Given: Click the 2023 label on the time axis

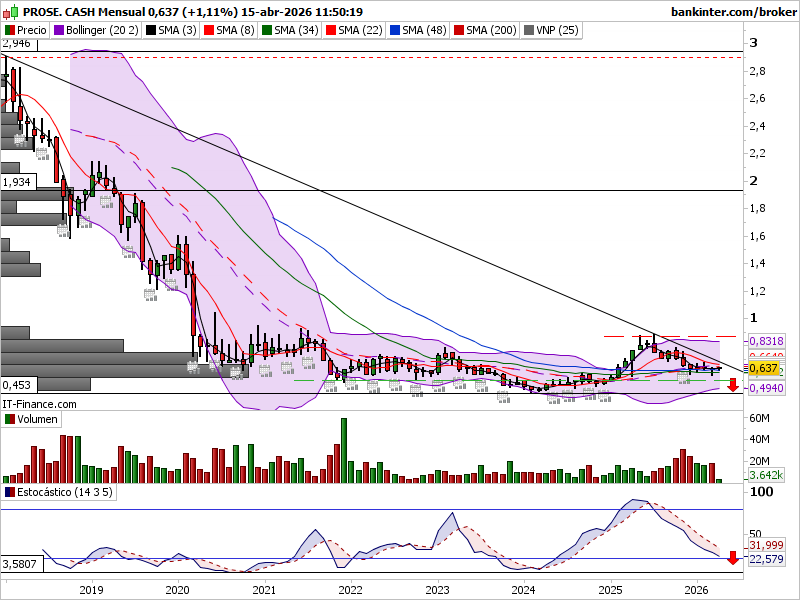Looking at the screenshot, I should [437, 590].
